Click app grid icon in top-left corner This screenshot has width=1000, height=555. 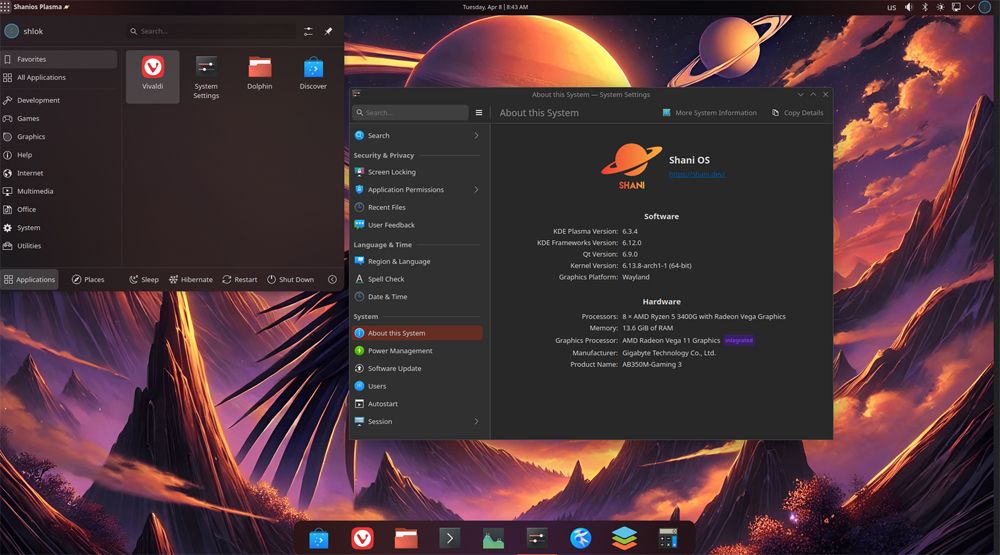click(x=5, y=7)
